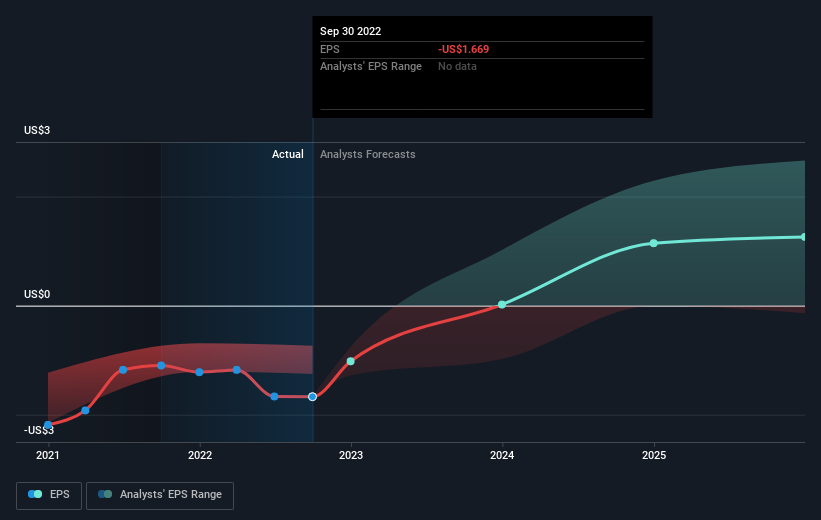Screen dimensions: 821x520
Task: Click the EPS data point at 2022 start
Action: (199, 372)
